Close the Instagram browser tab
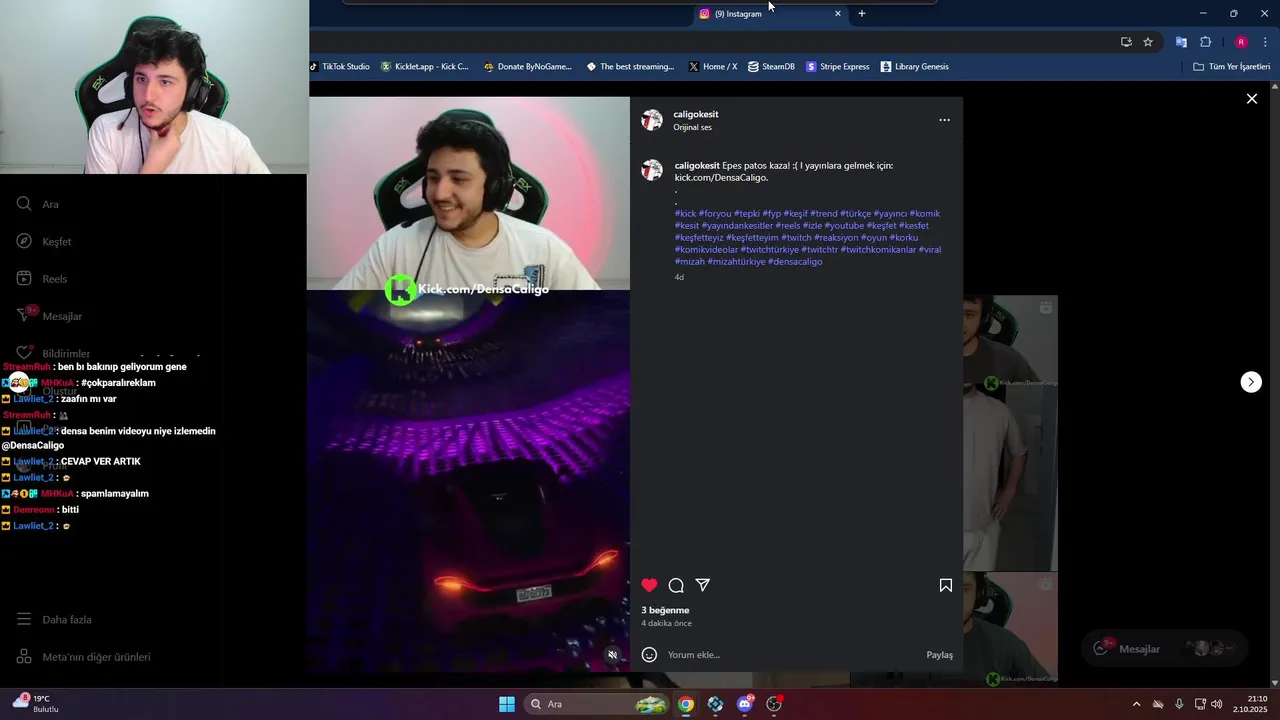The height and width of the screenshot is (720, 1280). click(x=838, y=14)
